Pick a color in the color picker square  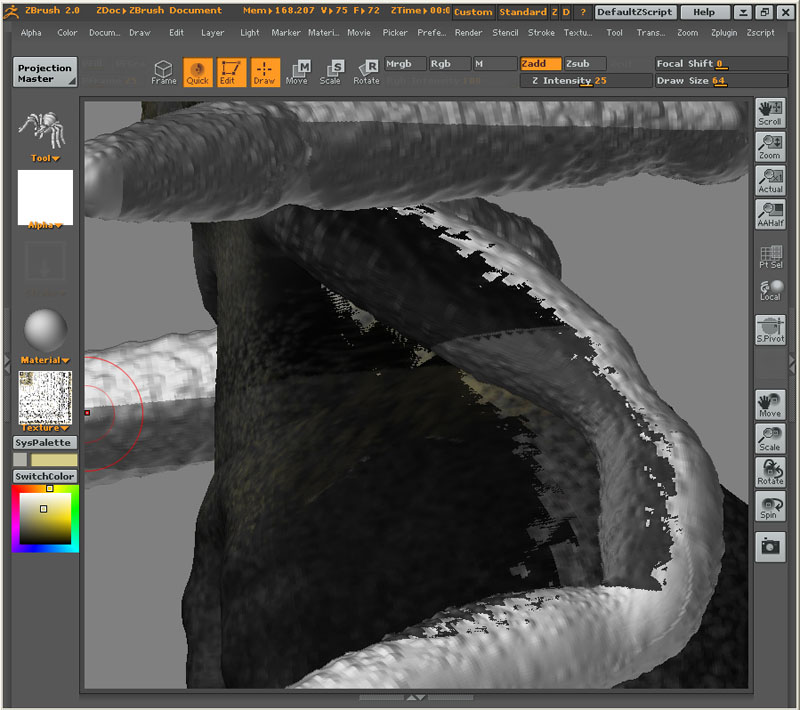pos(45,518)
